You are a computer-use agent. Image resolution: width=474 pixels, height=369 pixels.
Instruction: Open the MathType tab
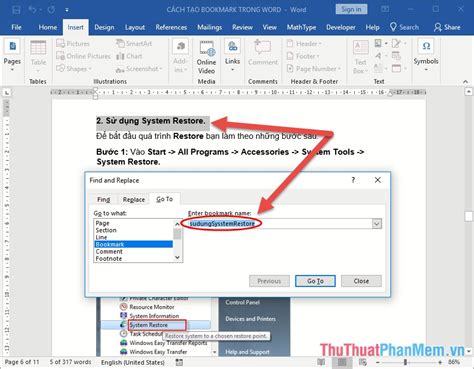click(x=301, y=27)
